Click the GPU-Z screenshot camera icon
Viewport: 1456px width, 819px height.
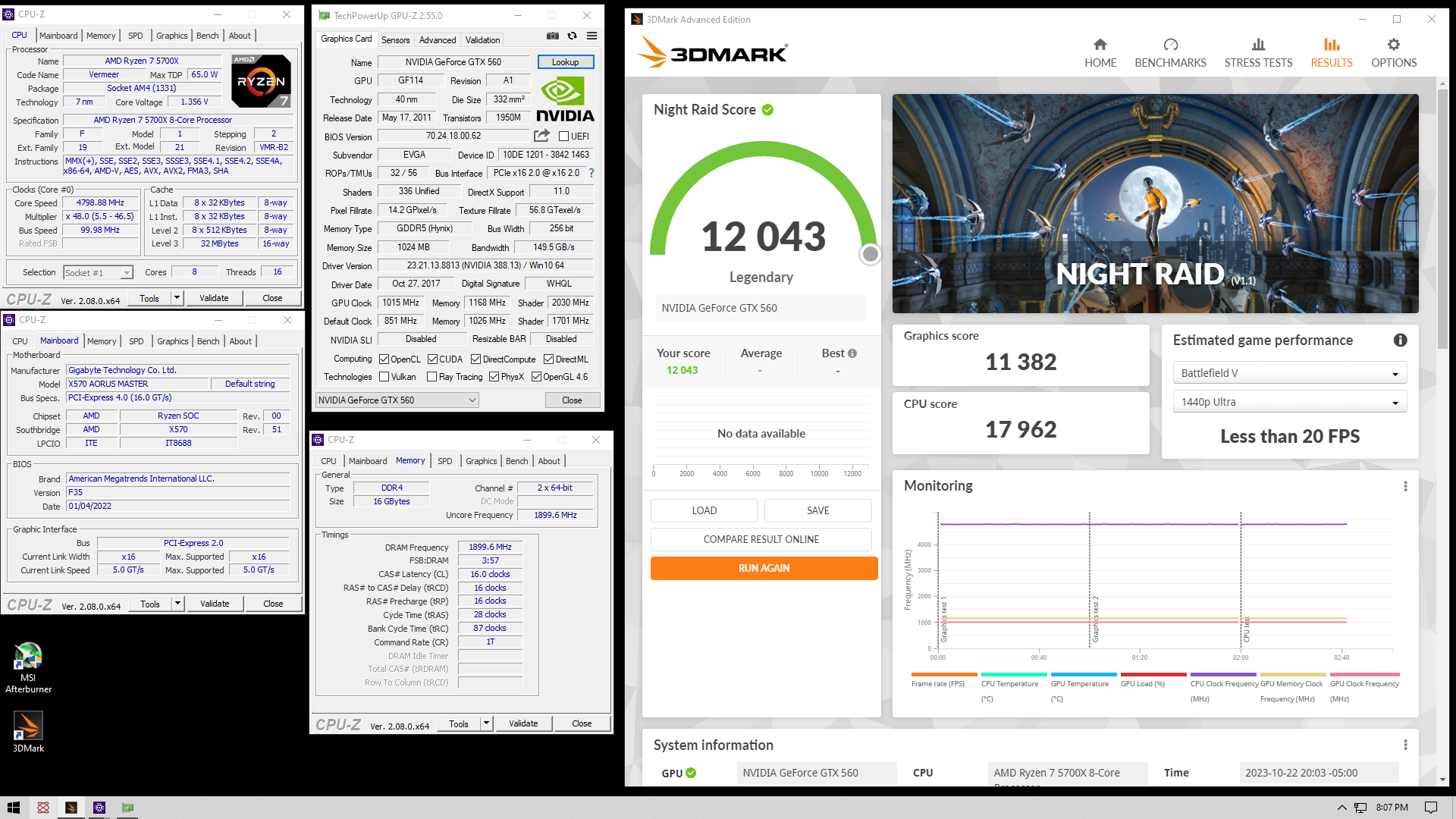tap(553, 36)
